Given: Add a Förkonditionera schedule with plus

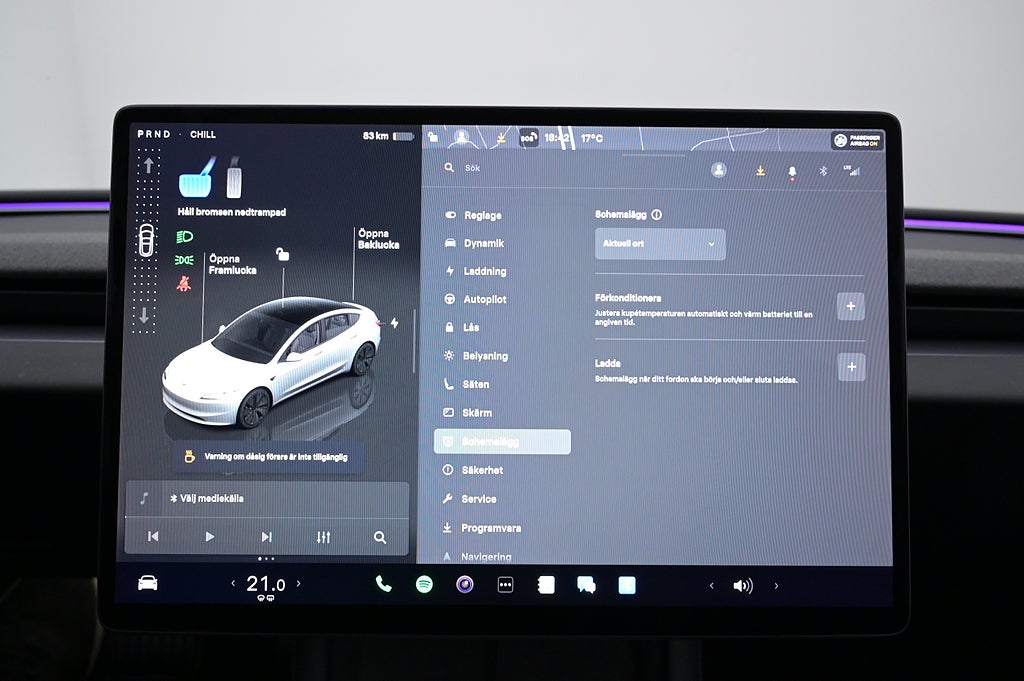Looking at the screenshot, I should click(850, 307).
